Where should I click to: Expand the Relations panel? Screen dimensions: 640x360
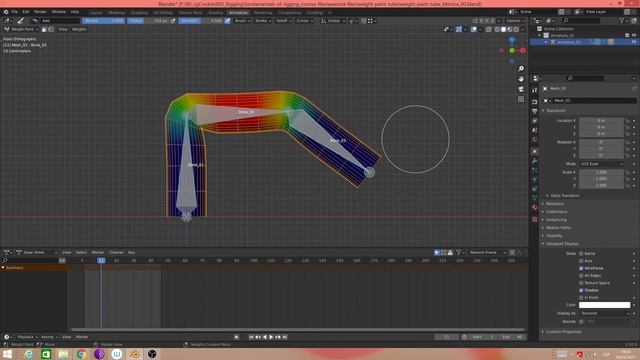[555, 204]
